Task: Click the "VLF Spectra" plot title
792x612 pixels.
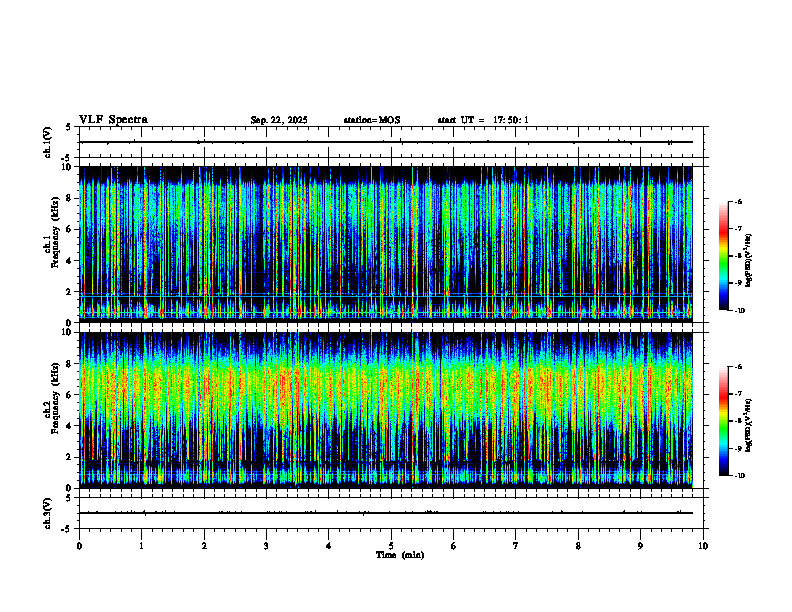Action: point(113,120)
